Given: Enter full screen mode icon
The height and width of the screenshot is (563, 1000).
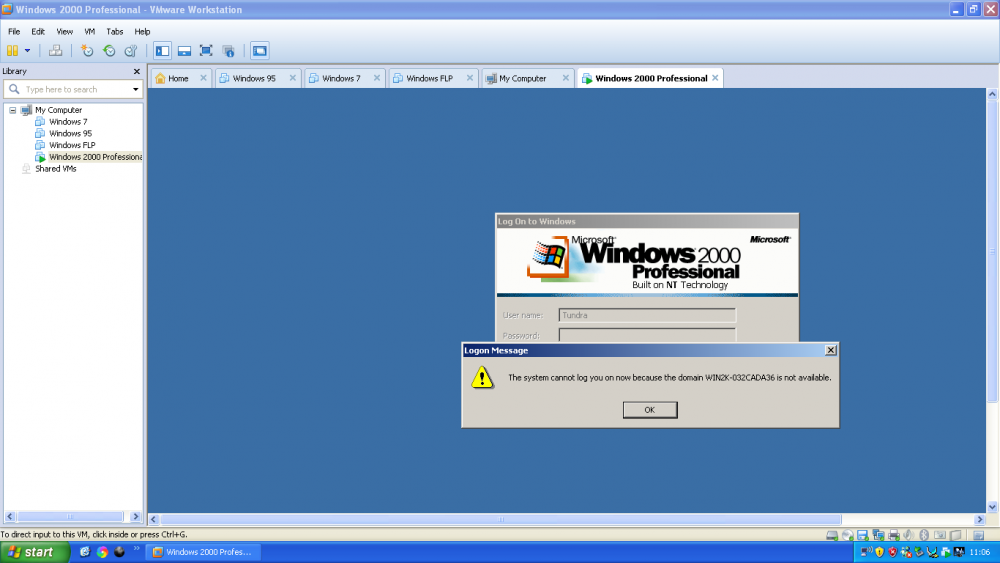Looking at the screenshot, I should (206, 50).
